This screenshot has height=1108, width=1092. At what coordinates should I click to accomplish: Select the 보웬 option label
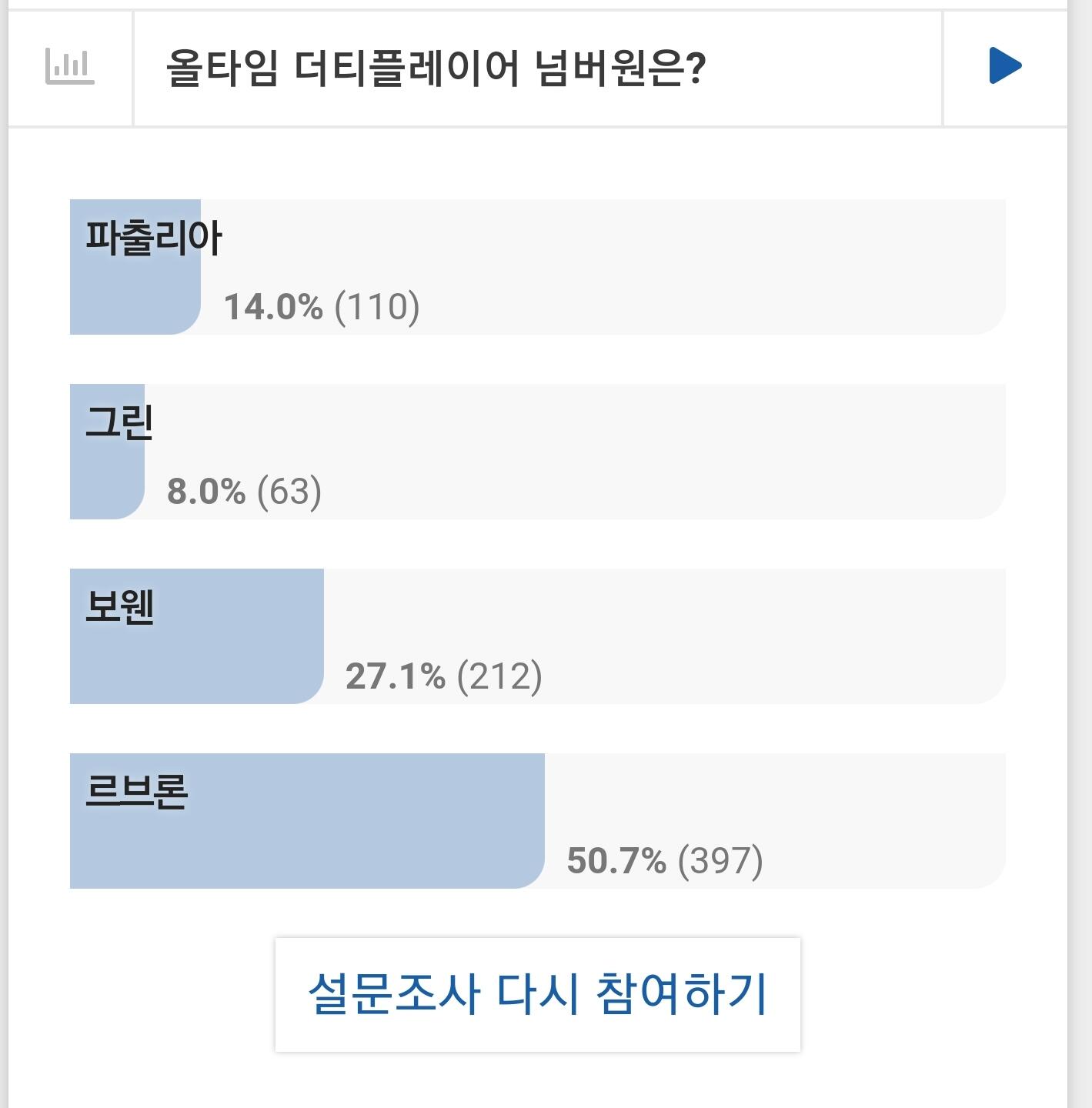(120, 607)
